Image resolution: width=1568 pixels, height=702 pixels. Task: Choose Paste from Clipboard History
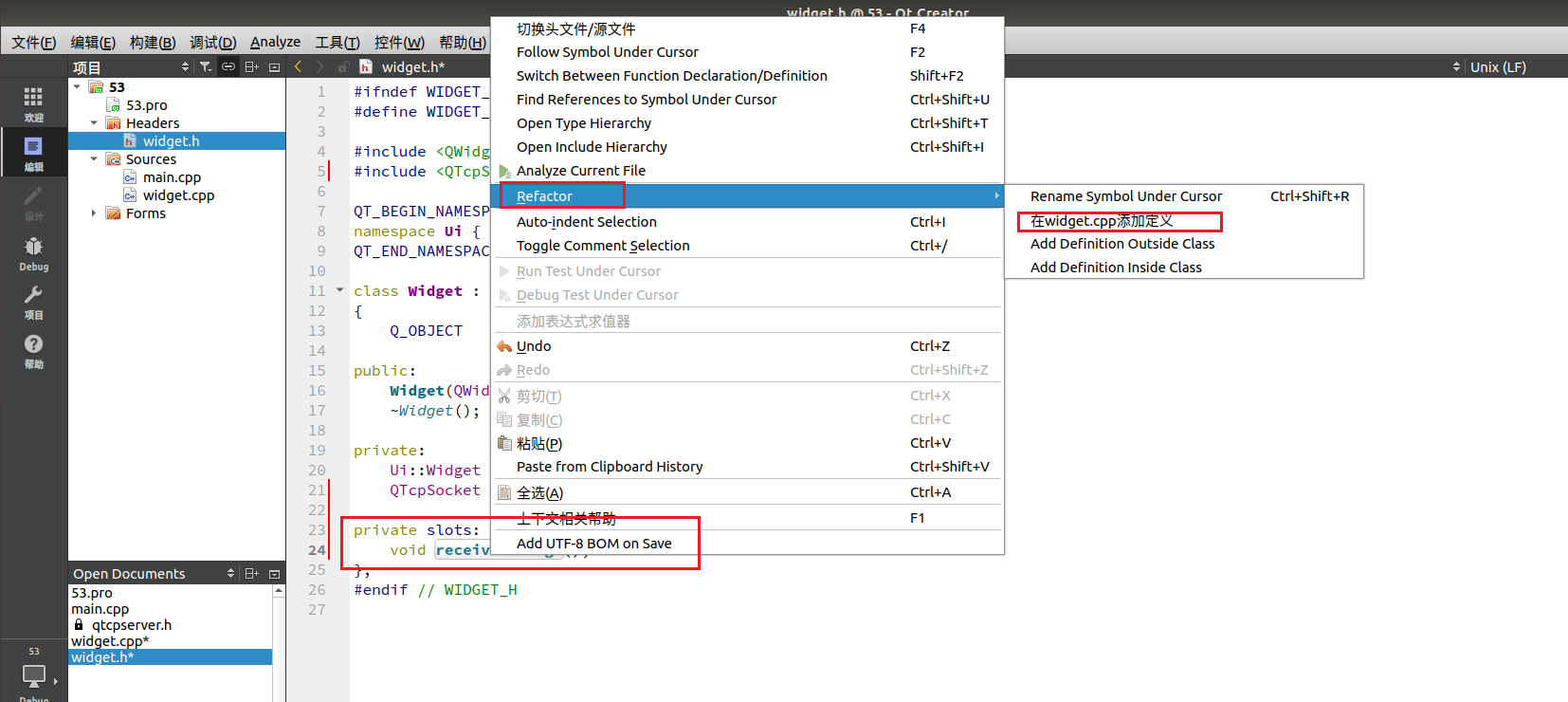tap(748, 467)
